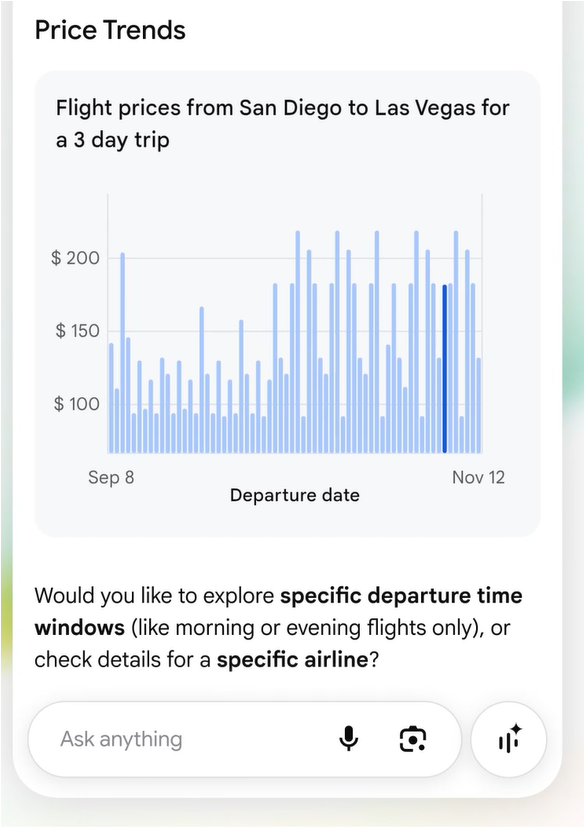Select the tall bar above $200 near Sep 8

pos(122,352)
